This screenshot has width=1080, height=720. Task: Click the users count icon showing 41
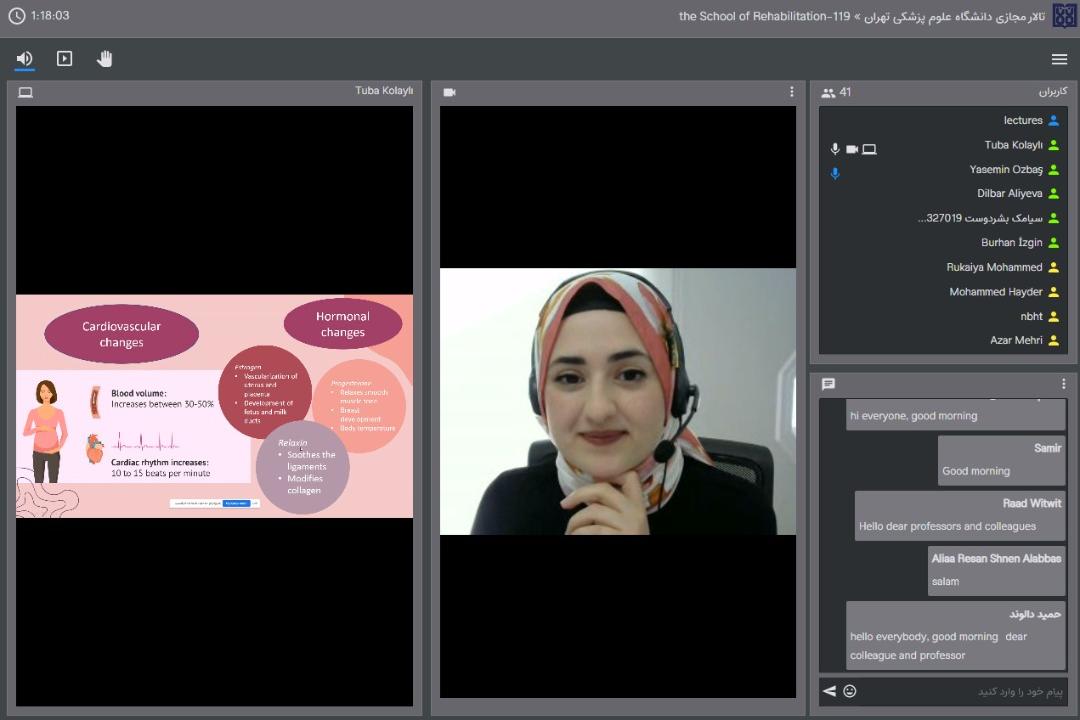(x=828, y=93)
